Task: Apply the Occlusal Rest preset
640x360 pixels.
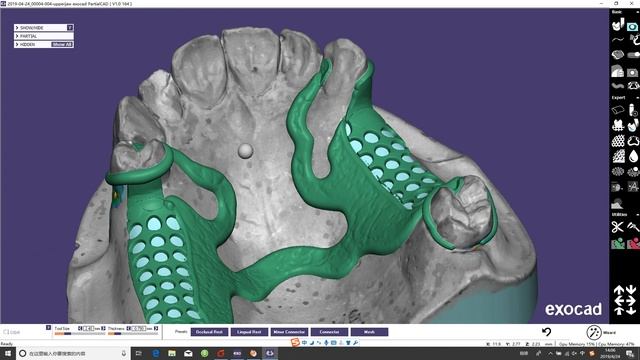Action: (x=209, y=332)
